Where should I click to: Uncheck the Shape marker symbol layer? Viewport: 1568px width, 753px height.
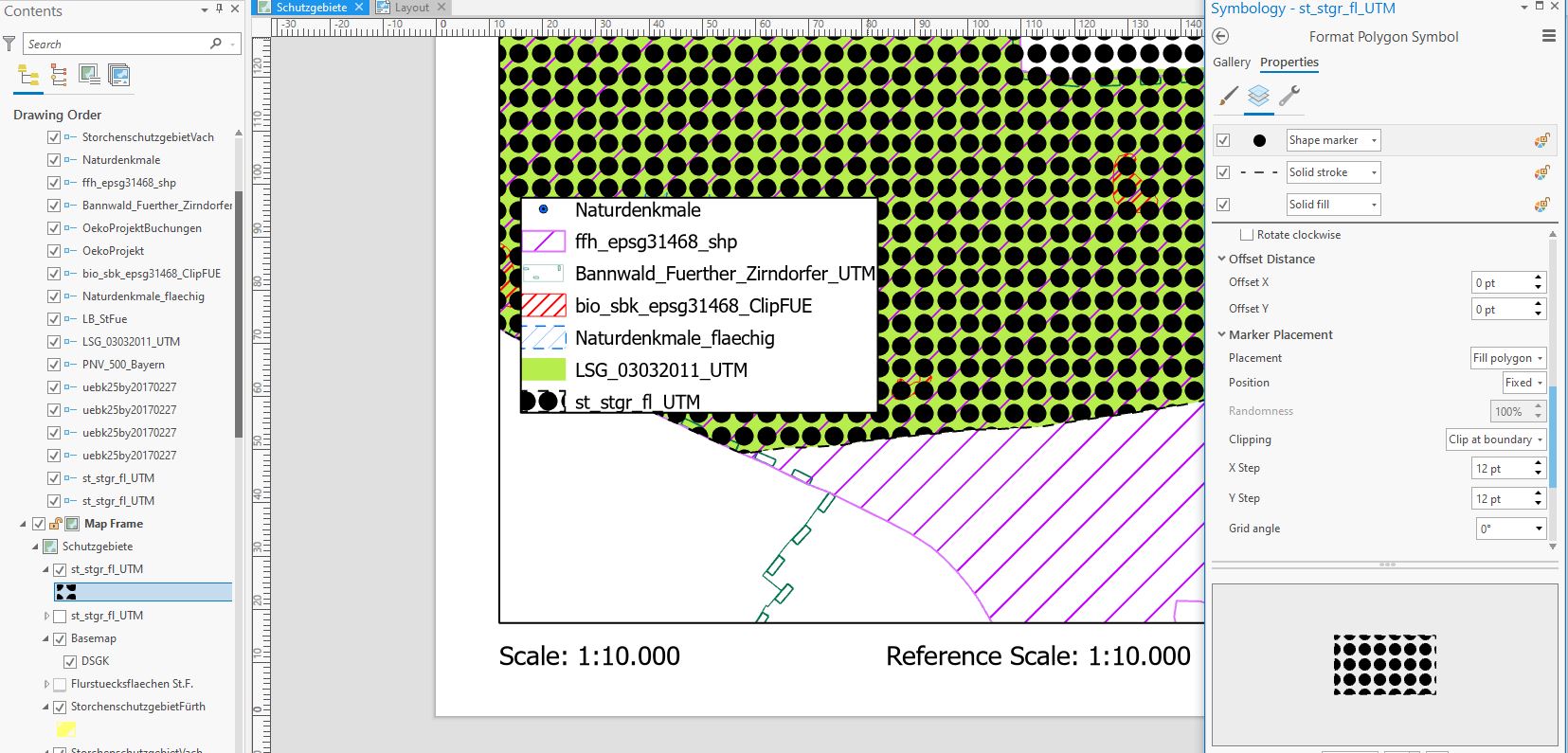point(1223,140)
